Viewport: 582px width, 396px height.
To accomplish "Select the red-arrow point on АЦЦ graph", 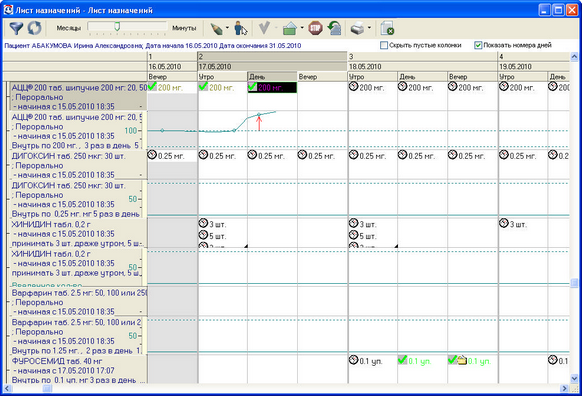I will tap(259, 115).
